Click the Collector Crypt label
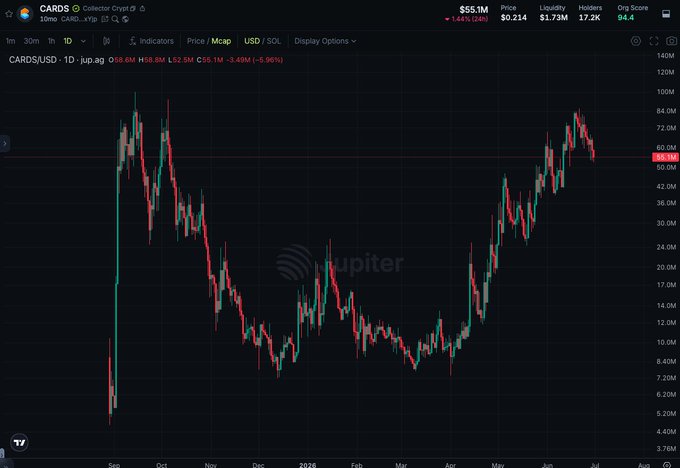Viewport: 680px width, 468px height. pos(105,9)
